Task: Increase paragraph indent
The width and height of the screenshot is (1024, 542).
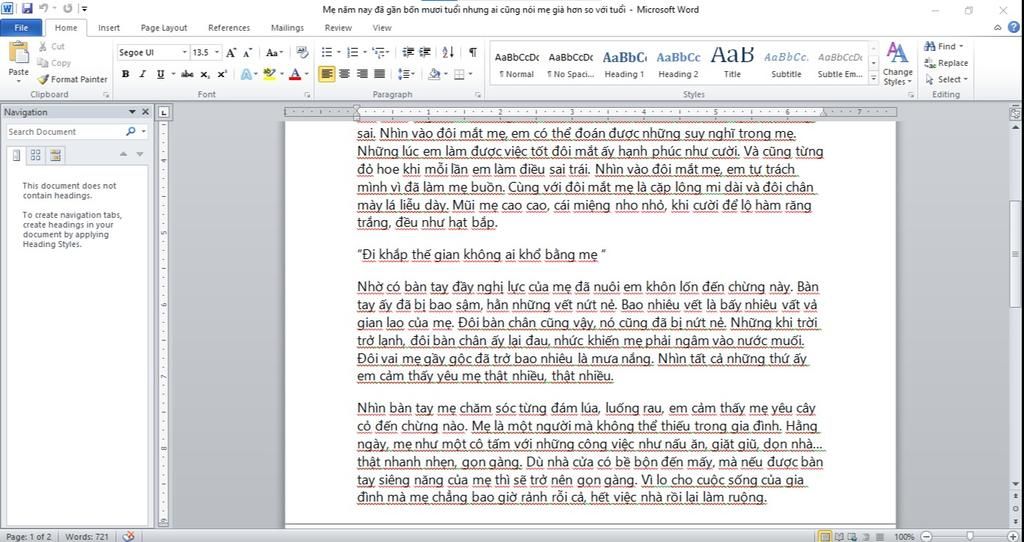Action: coord(425,52)
